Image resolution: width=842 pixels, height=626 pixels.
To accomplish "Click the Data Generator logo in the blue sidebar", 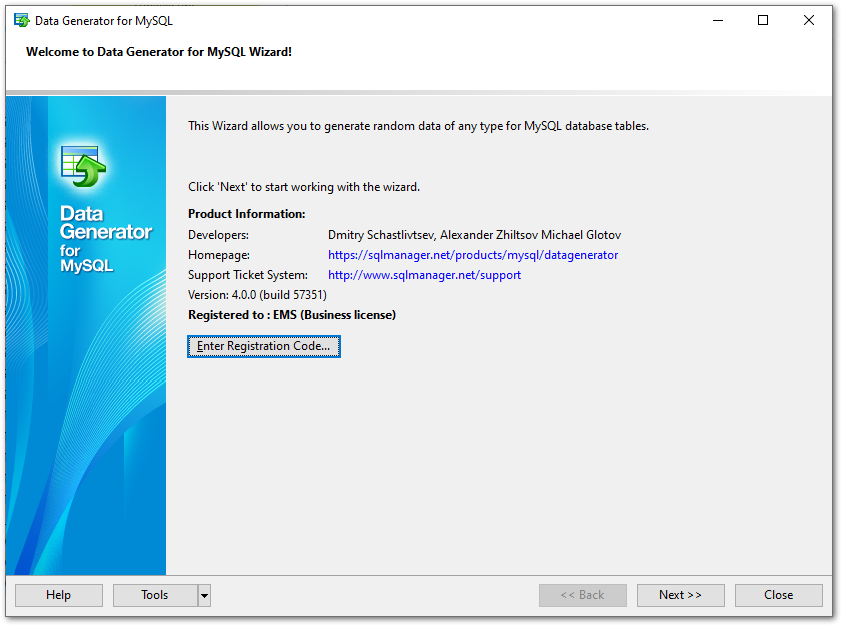I will click(x=83, y=166).
